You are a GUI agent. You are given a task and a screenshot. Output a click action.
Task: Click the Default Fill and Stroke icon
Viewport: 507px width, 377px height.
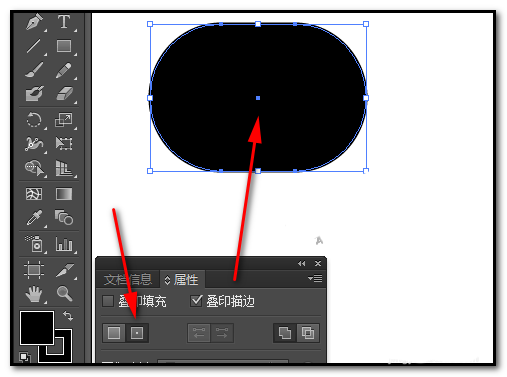click(25, 358)
